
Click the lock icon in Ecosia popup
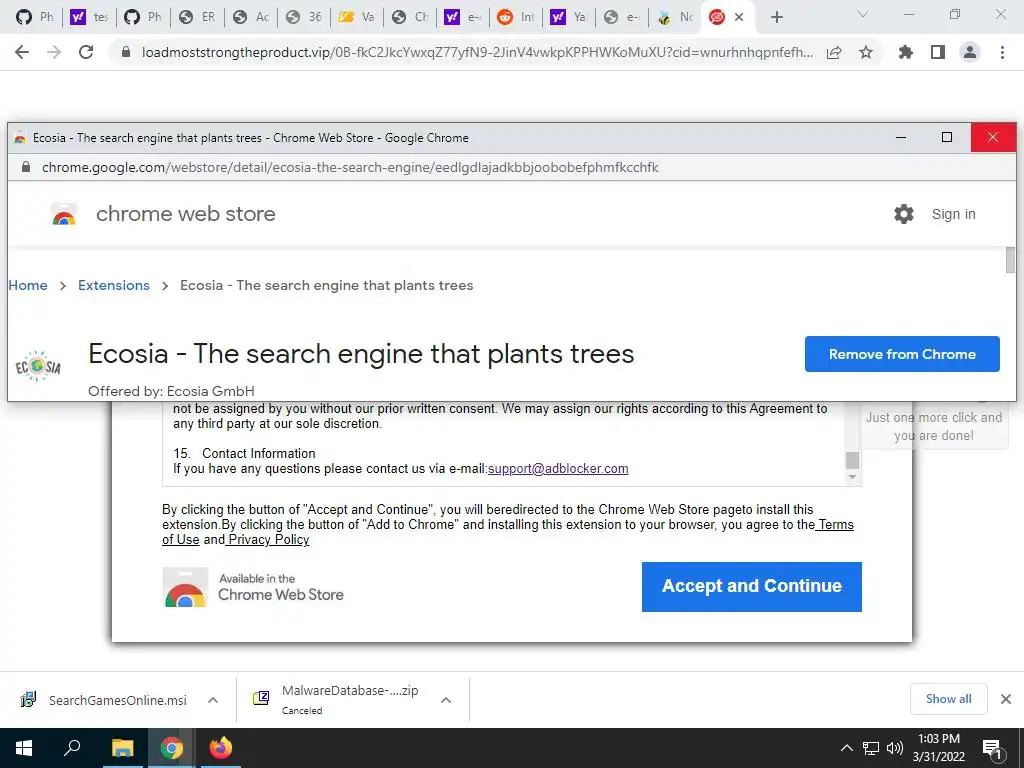26,167
